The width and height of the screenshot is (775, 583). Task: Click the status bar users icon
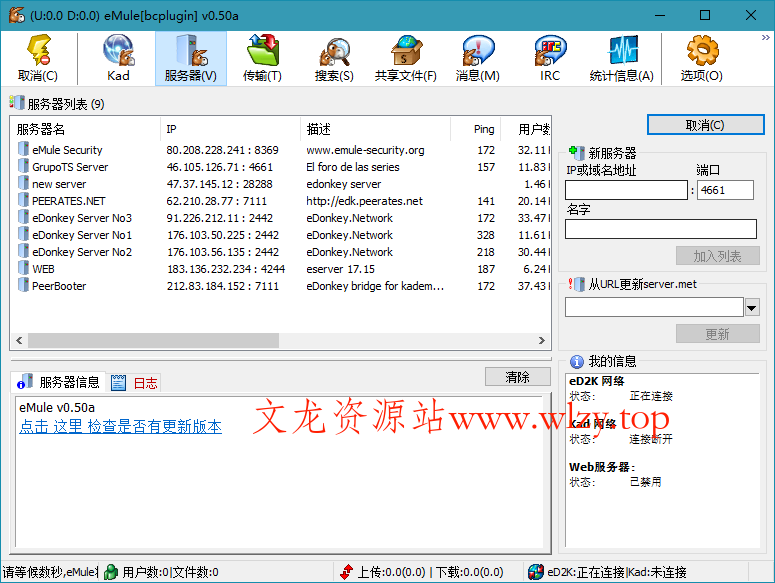pos(111,572)
